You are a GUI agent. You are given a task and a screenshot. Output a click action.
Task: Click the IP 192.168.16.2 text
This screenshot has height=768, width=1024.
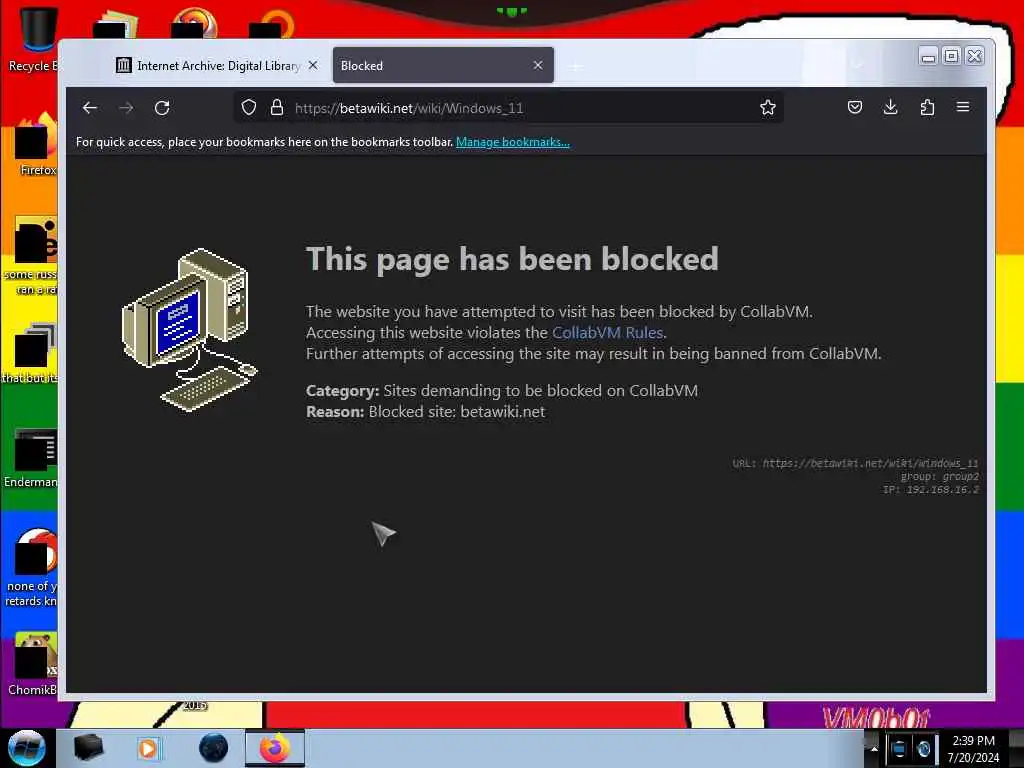931,489
